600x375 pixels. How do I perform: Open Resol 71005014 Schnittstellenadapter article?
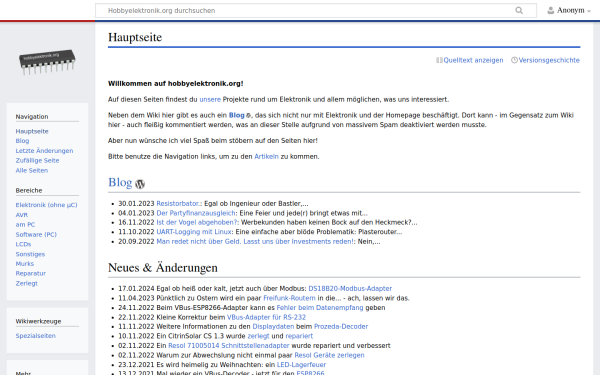[229, 346]
